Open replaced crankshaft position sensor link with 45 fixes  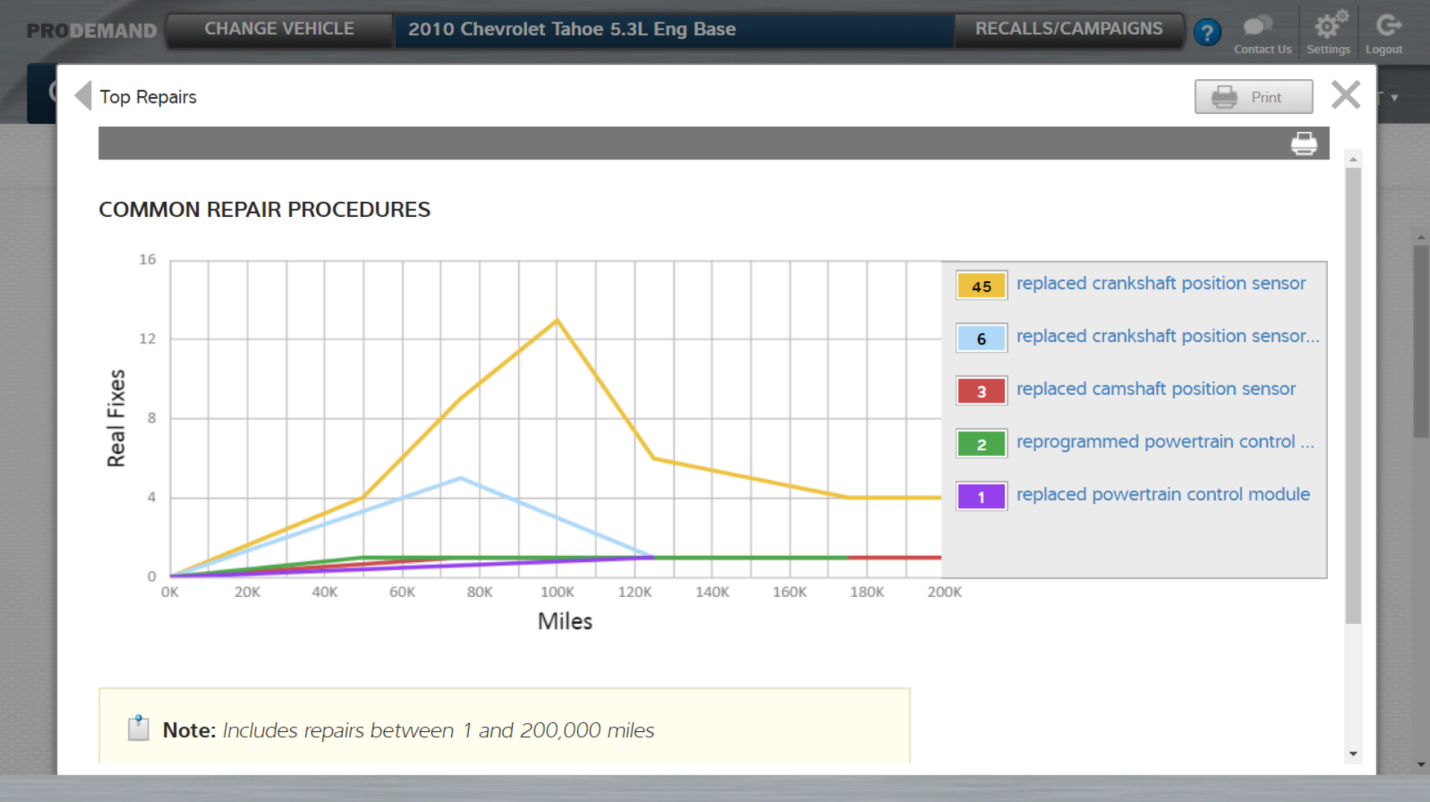point(1160,284)
